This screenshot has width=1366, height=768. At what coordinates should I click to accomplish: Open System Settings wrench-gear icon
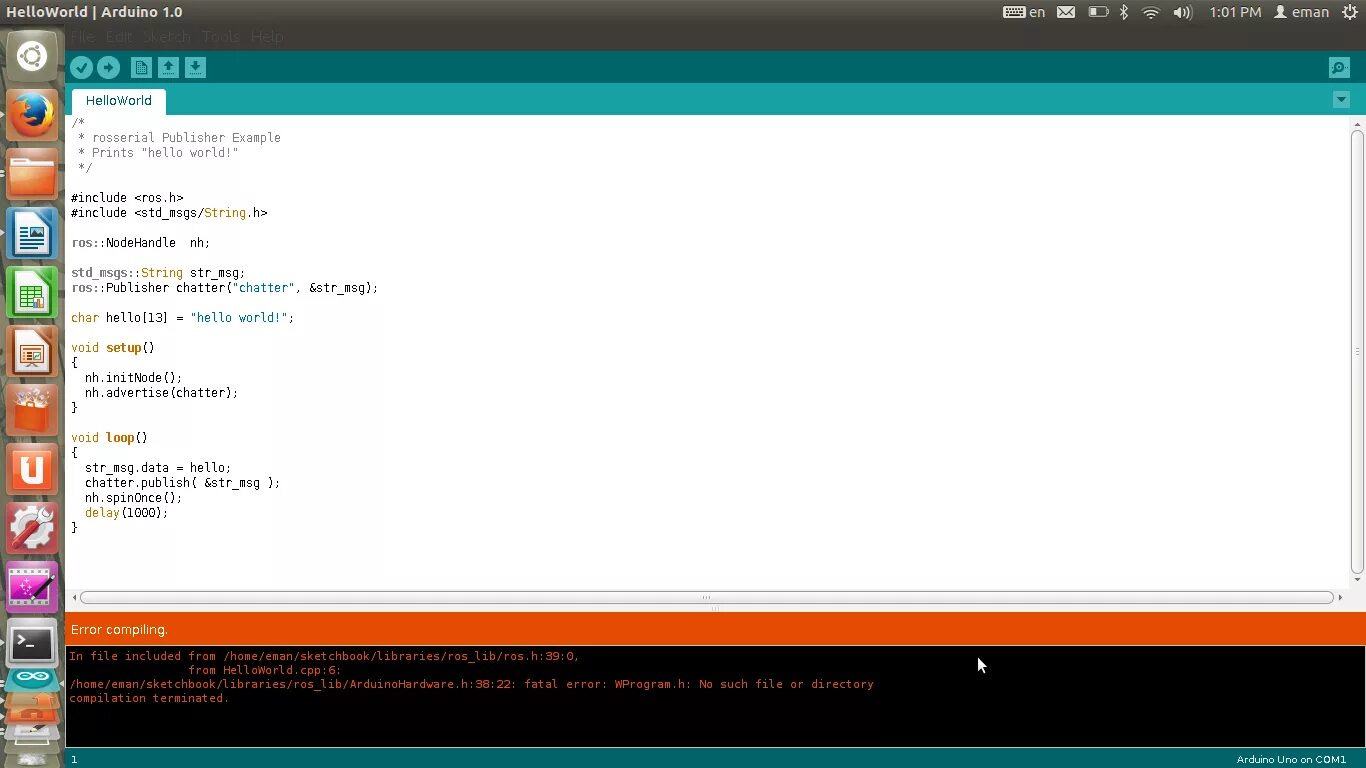pyautogui.click(x=32, y=528)
